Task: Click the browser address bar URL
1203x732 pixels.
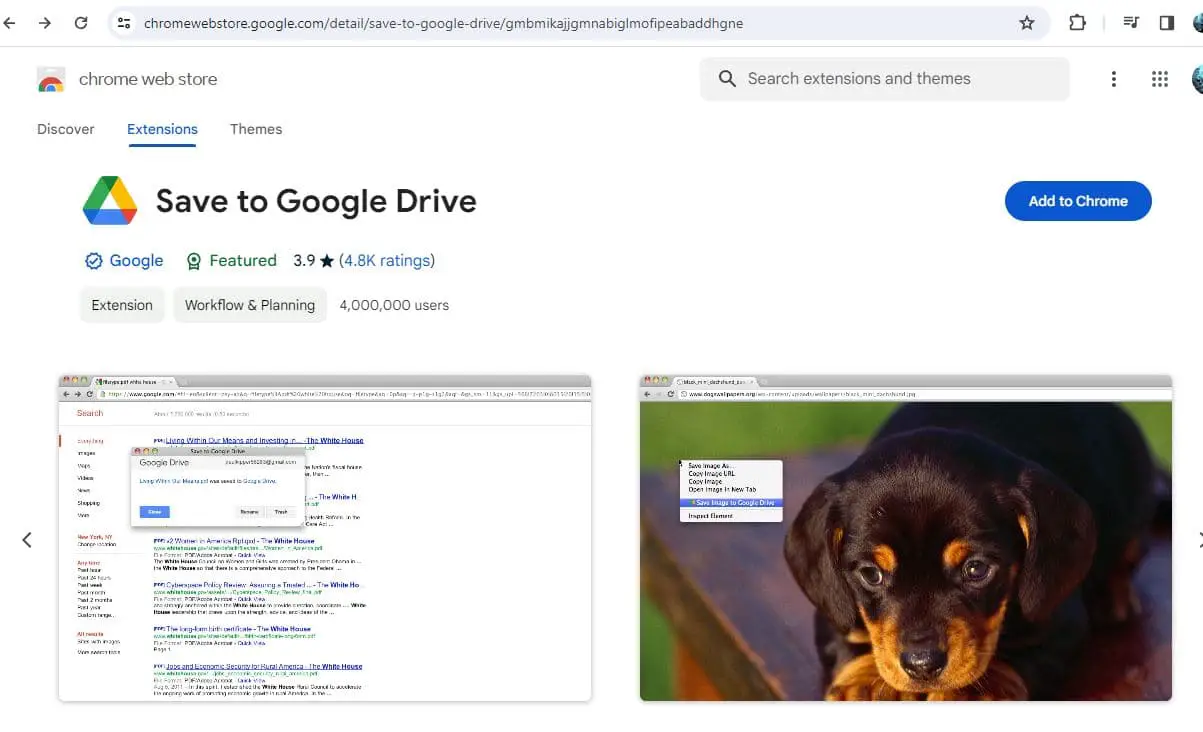Action: [x=443, y=23]
